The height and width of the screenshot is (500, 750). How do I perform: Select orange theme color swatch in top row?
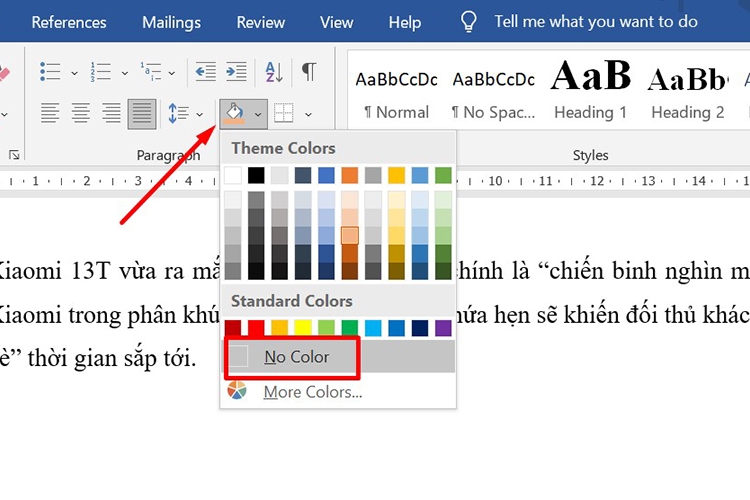coord(350,175)
